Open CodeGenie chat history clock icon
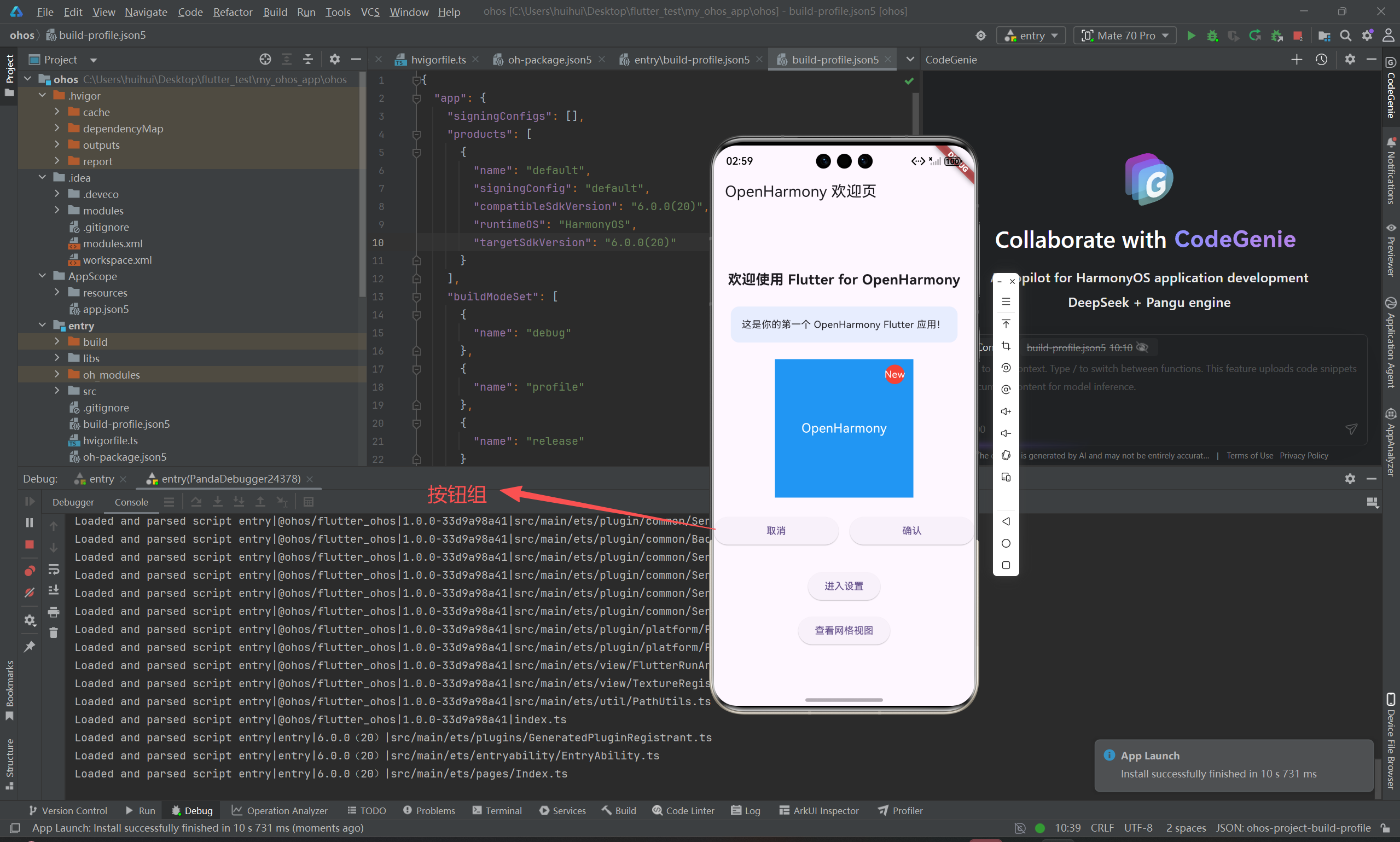Image resolution: width=1400 pixels, height=842 pixels. pos(1321,60)
